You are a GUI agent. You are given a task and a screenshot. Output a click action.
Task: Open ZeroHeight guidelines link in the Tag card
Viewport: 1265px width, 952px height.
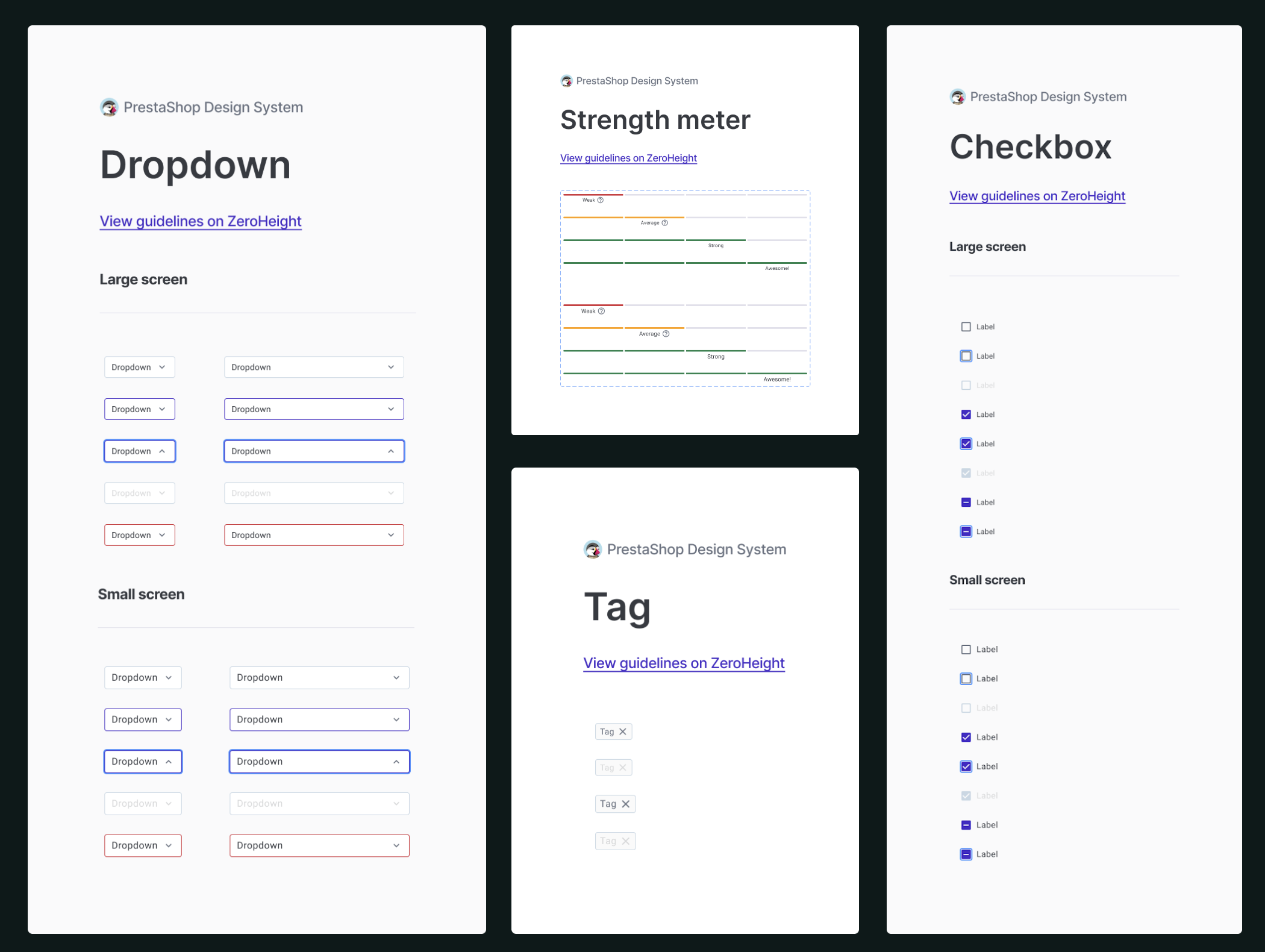coord(684,663)
